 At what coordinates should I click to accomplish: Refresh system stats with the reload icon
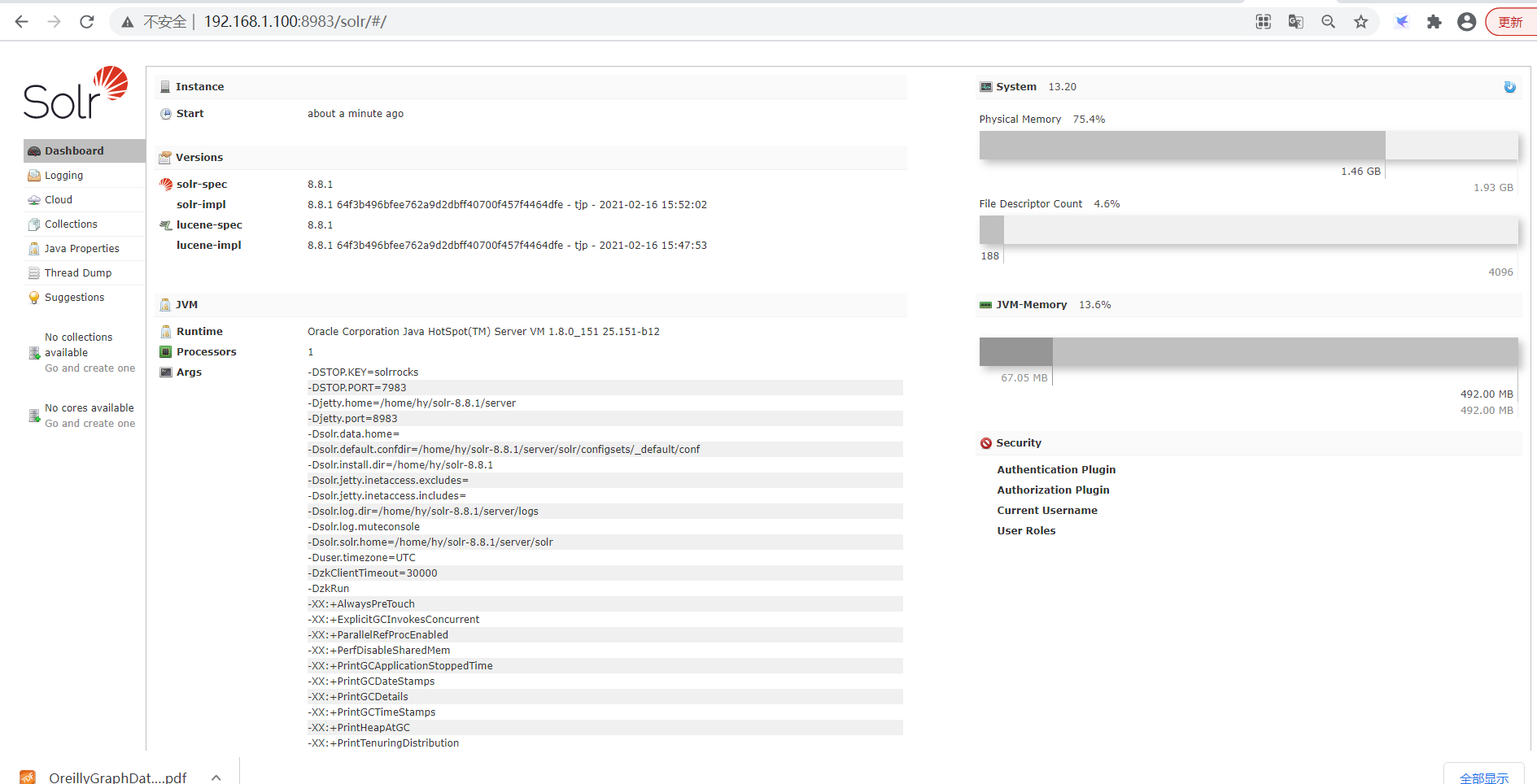point(1509,87)
